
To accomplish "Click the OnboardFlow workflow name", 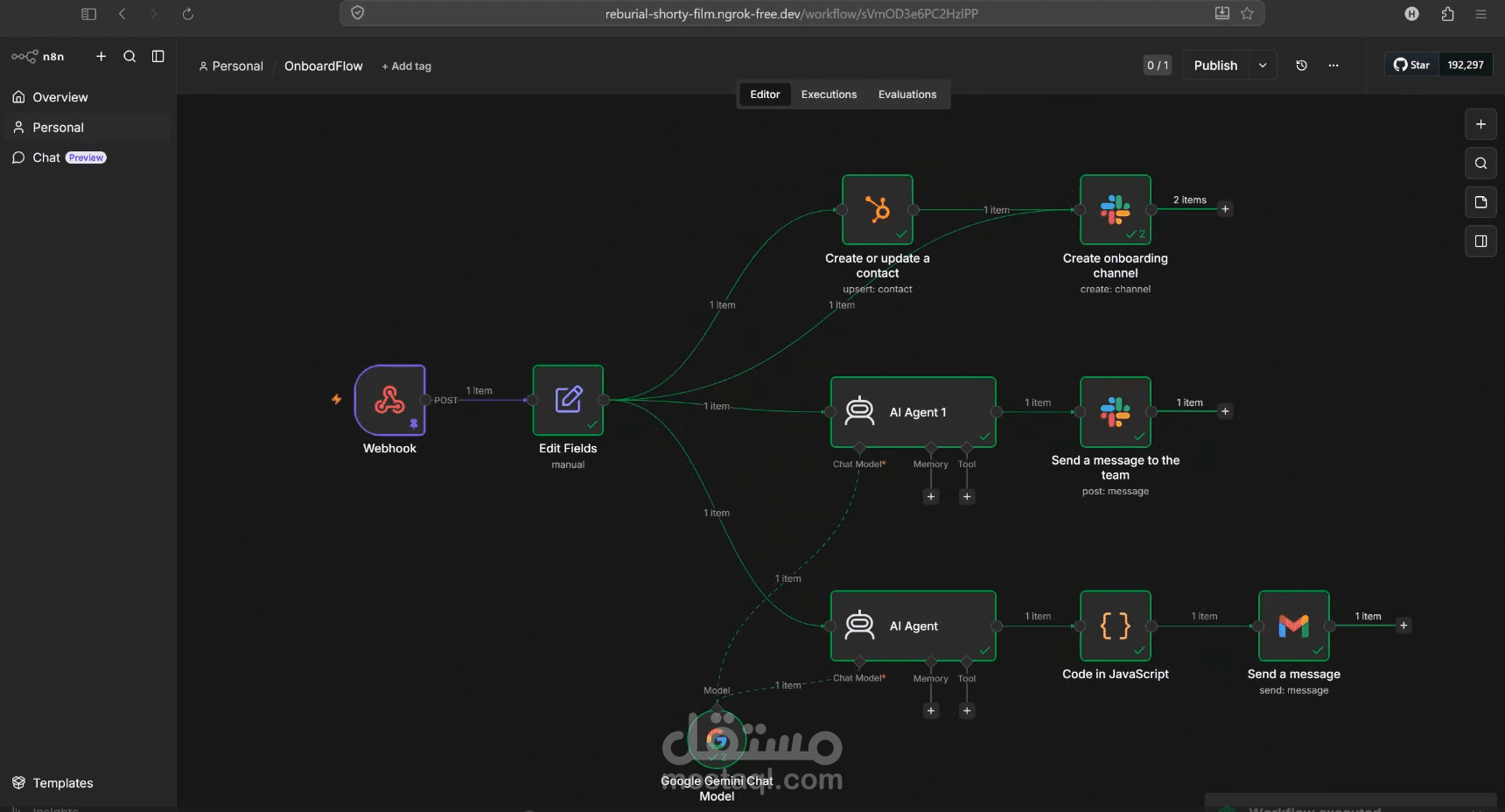I will pos(323,66).
